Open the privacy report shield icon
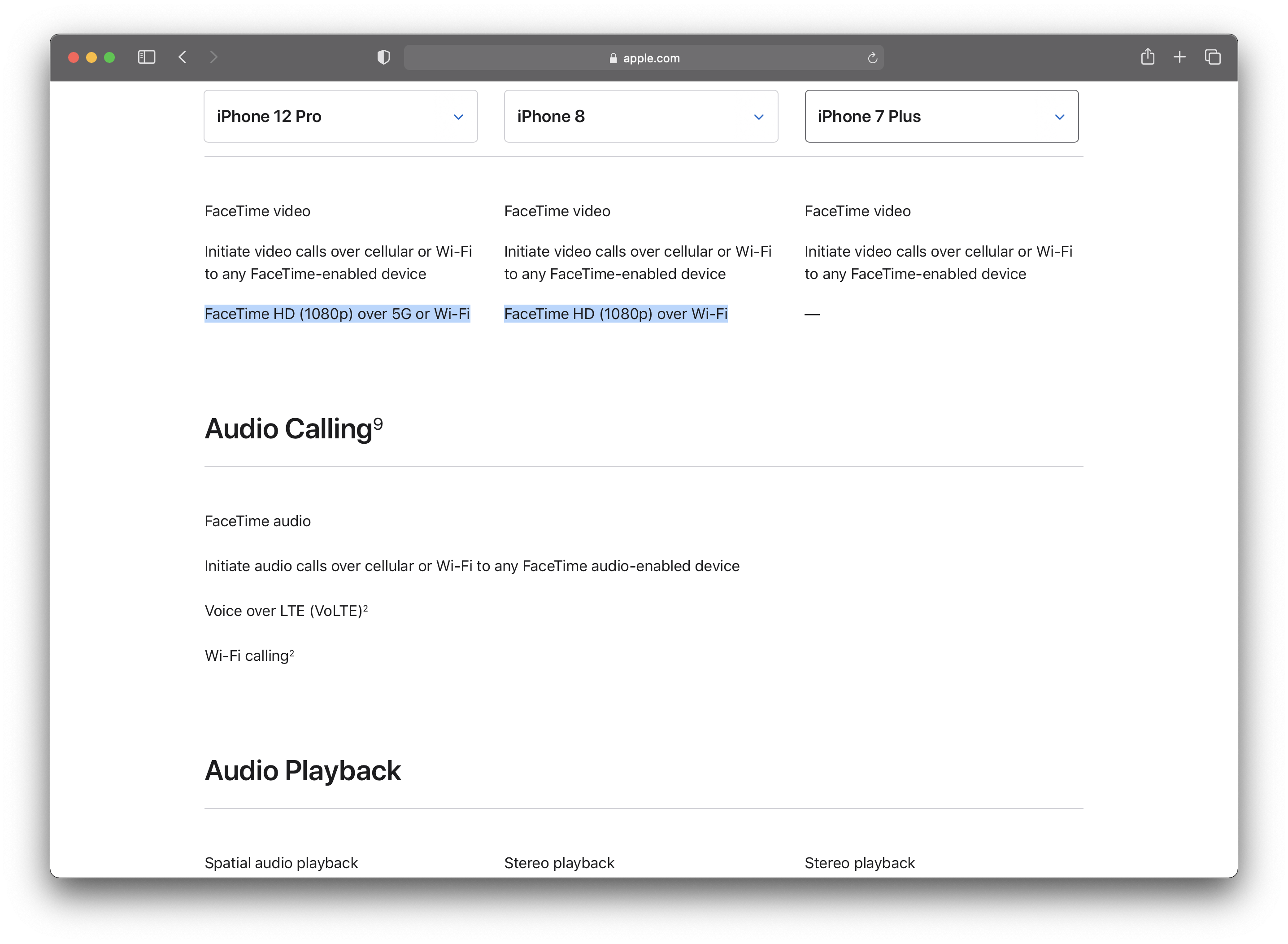Image resolution: width=1288 pixels, height=944 pixels. [383, 57]
